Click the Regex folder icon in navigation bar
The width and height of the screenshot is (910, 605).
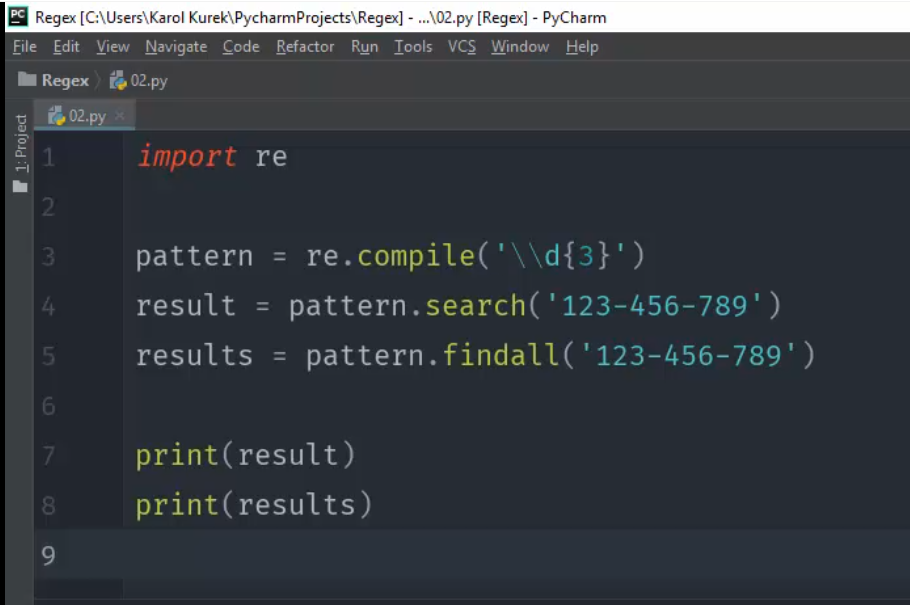click(x=27, y=80)
